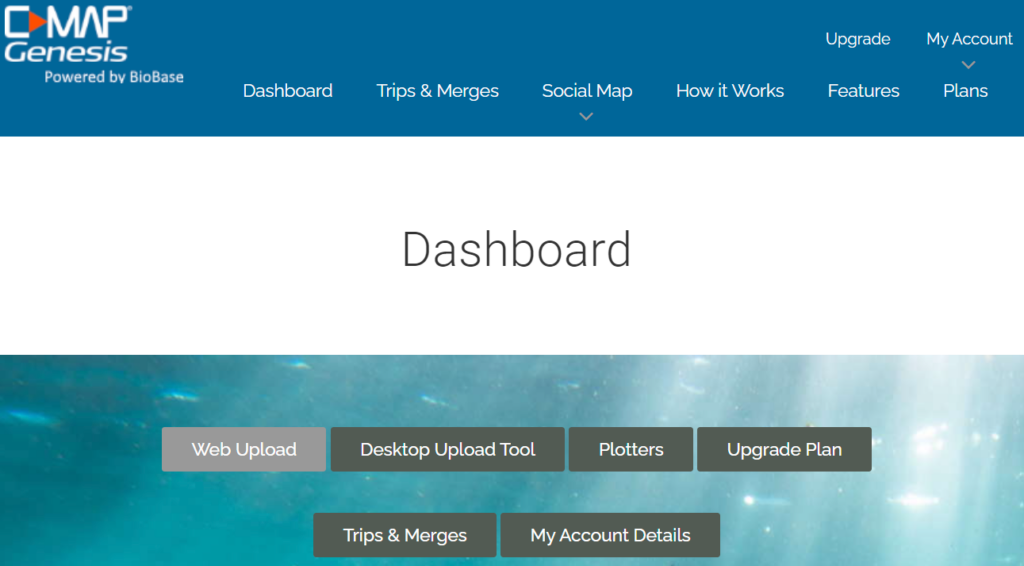Screen dimensions: 1024x566
Task: Click the Upgrade link at top
Action: pos(857,39)
